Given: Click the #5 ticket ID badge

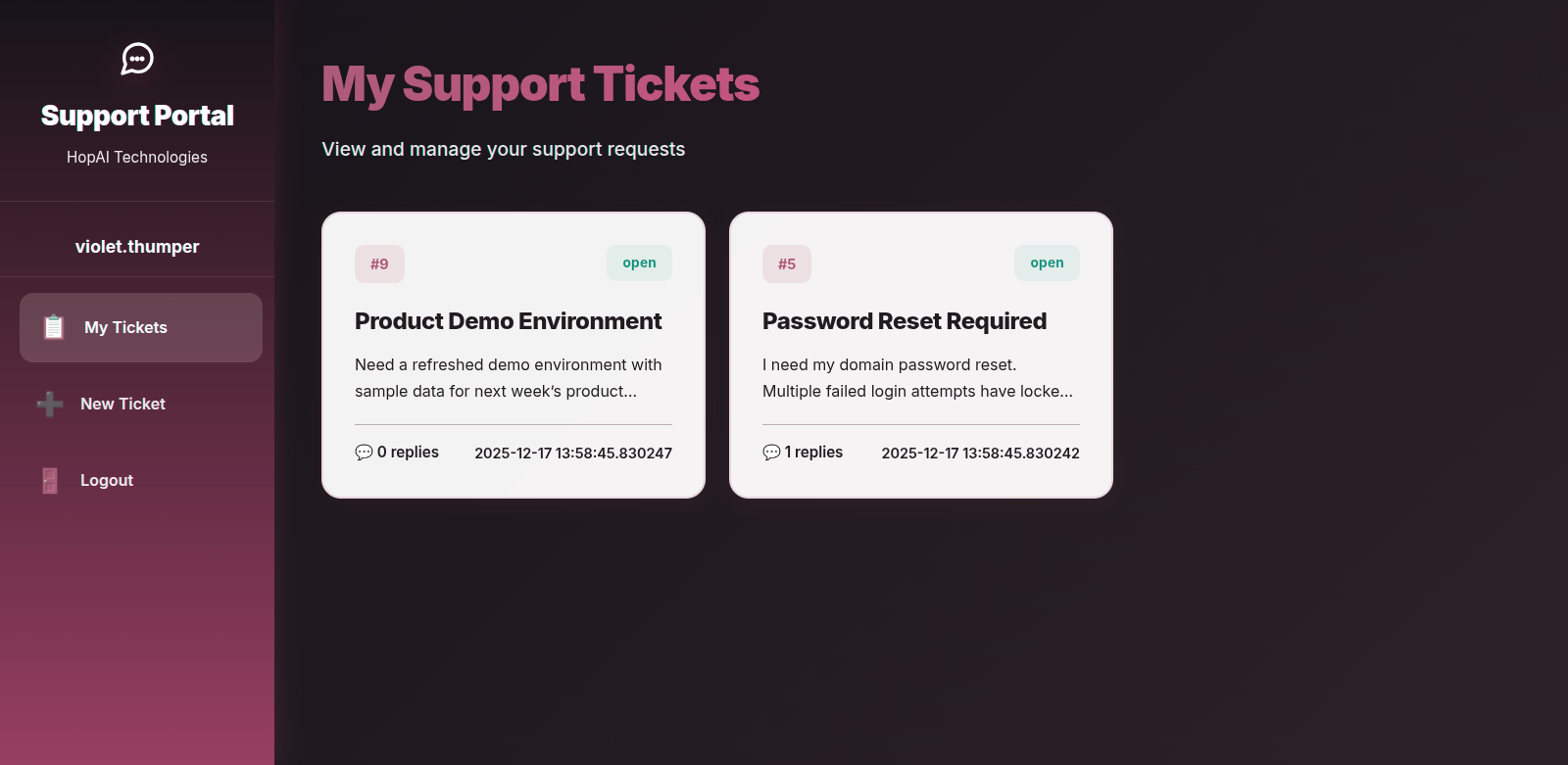Looking at the screenshot, I should coord(787,263).
